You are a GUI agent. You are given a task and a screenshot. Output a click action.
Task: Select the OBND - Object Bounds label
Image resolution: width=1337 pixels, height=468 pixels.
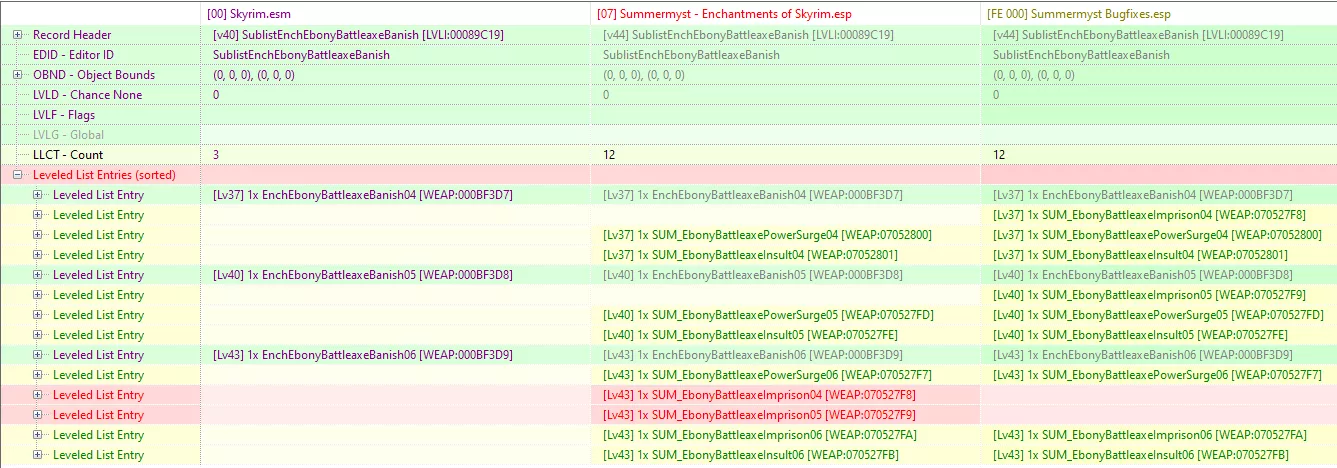[94, 75]
